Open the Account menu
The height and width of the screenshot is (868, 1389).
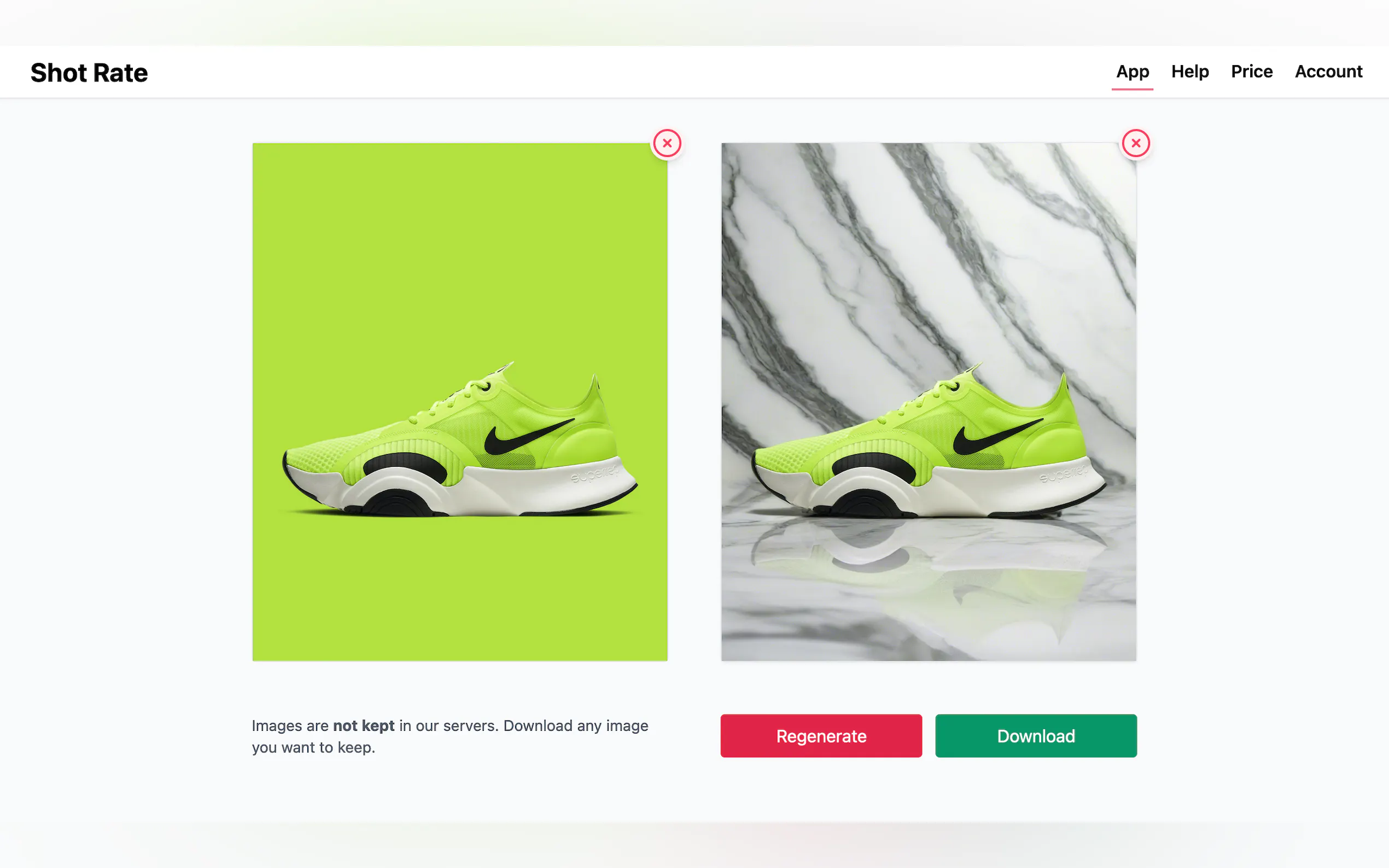[1328, 72]
